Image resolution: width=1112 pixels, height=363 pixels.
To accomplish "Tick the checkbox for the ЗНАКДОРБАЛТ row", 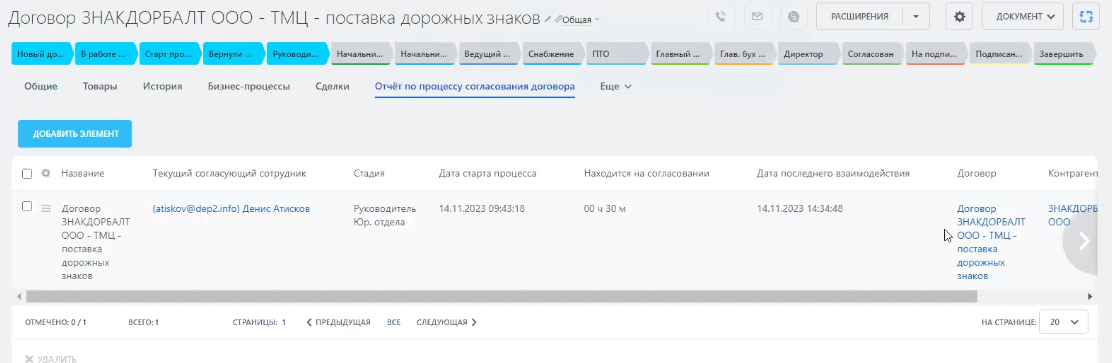I will coord(27,206).
